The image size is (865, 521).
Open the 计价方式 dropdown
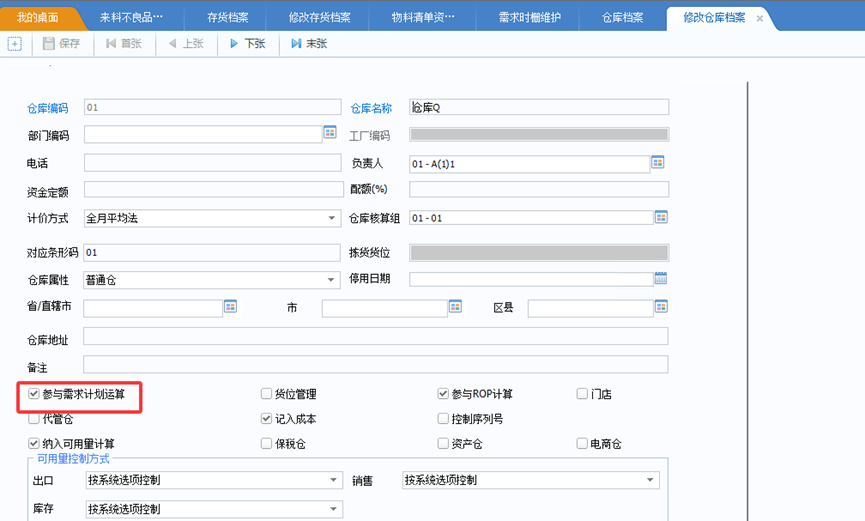212,218
